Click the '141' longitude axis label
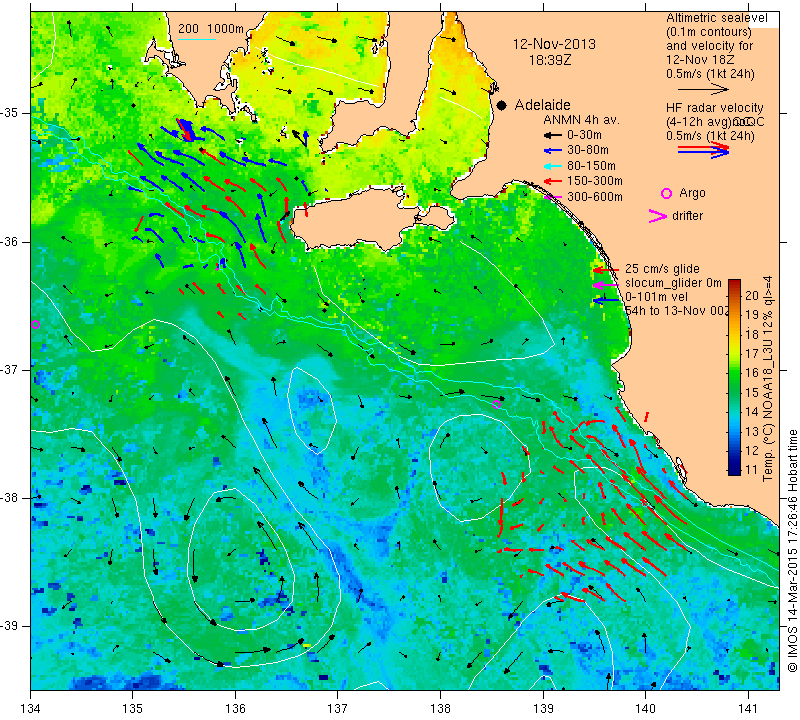The width and height of the screenshot is (800, 720). pyautogui.click(x=748, y=709)
